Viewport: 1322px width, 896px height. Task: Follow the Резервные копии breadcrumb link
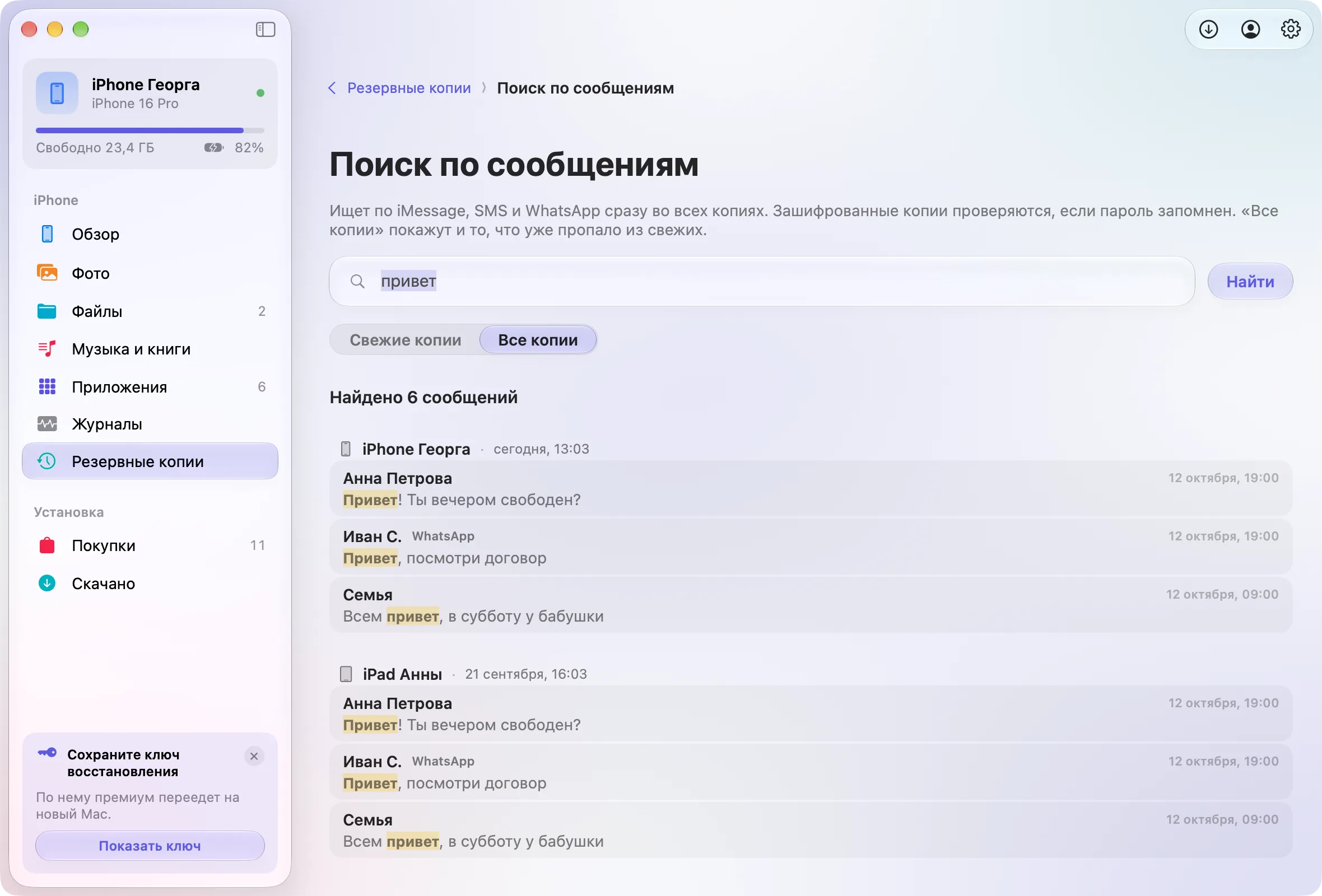[x=408, y=88]
